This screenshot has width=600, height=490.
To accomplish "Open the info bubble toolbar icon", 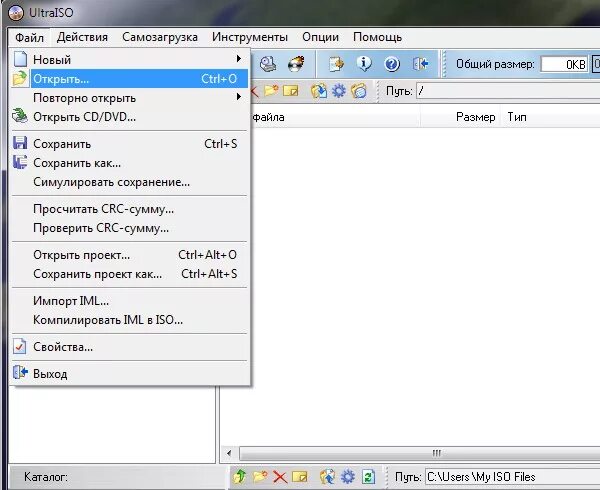I will coord(364,64).
